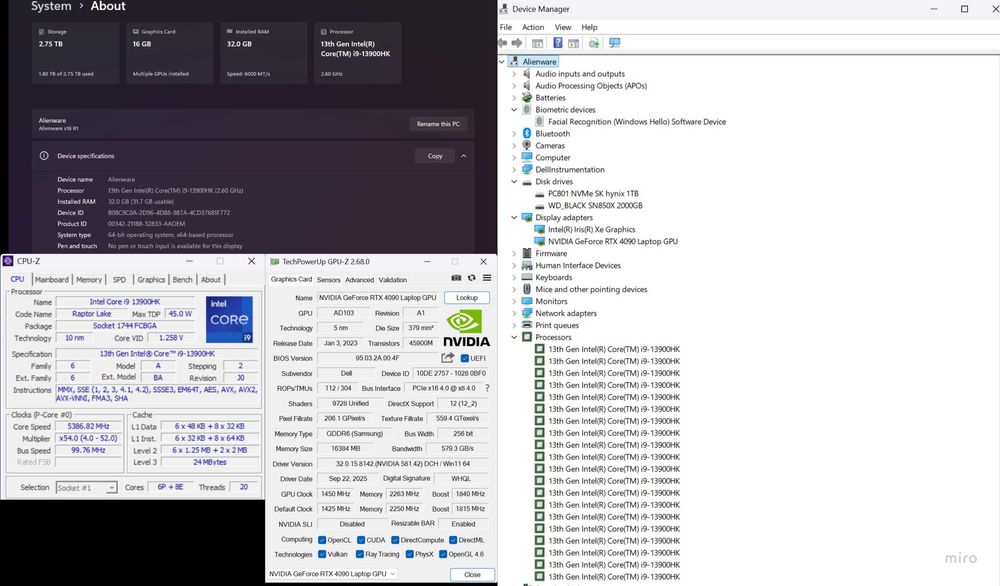This screenshot has height=586, width=1000.
Task: Collapse the Device specifications section chevron
Action: point(464,156)
